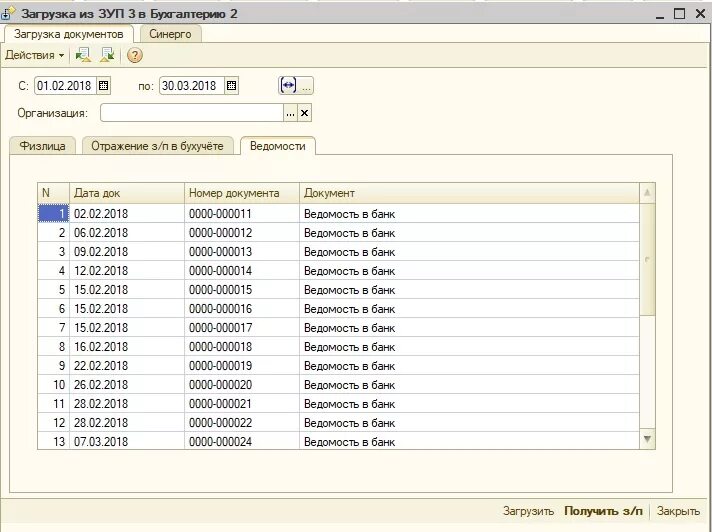712x532 pixels.
Task: Select date cell 06.02.2018
Action: tap(127, 232)
